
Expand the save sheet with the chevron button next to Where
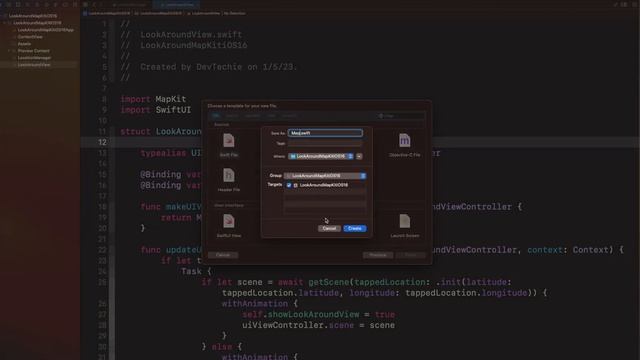coord(359,156)
